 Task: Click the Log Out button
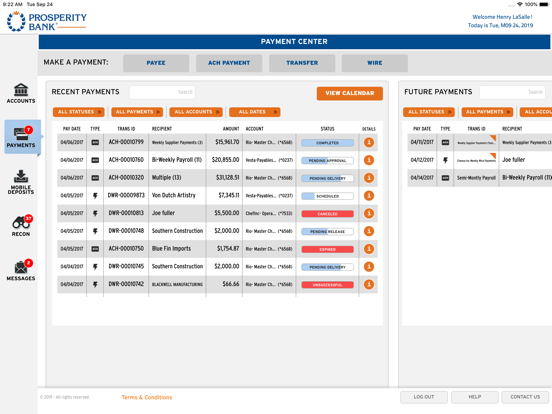click(424, 397)
